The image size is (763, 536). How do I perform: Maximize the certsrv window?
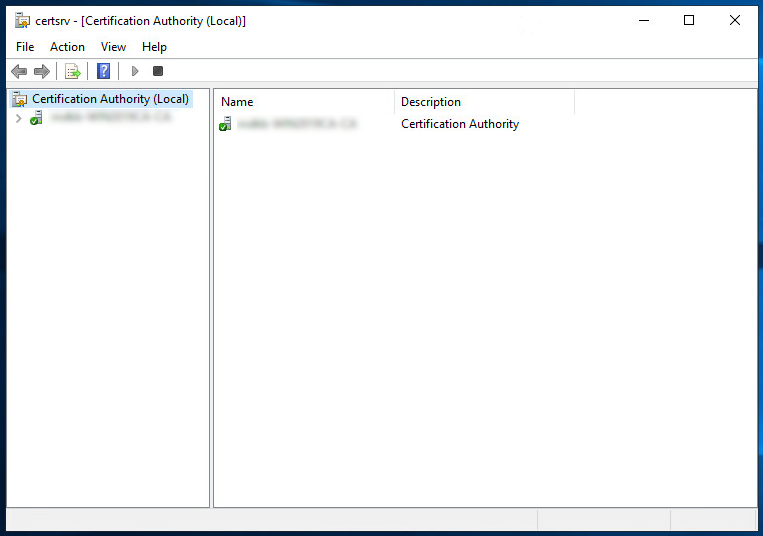(x=689, y=20)
